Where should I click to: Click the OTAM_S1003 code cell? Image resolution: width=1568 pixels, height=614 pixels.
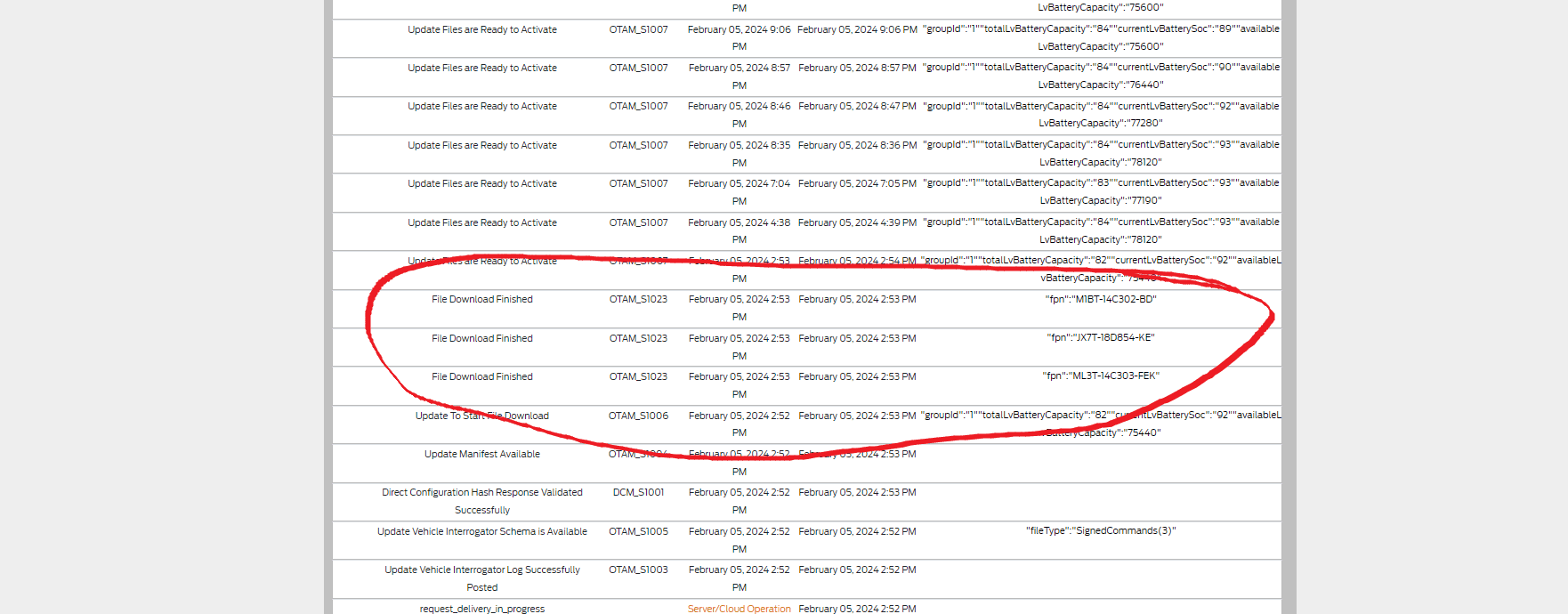coord(638,570)
